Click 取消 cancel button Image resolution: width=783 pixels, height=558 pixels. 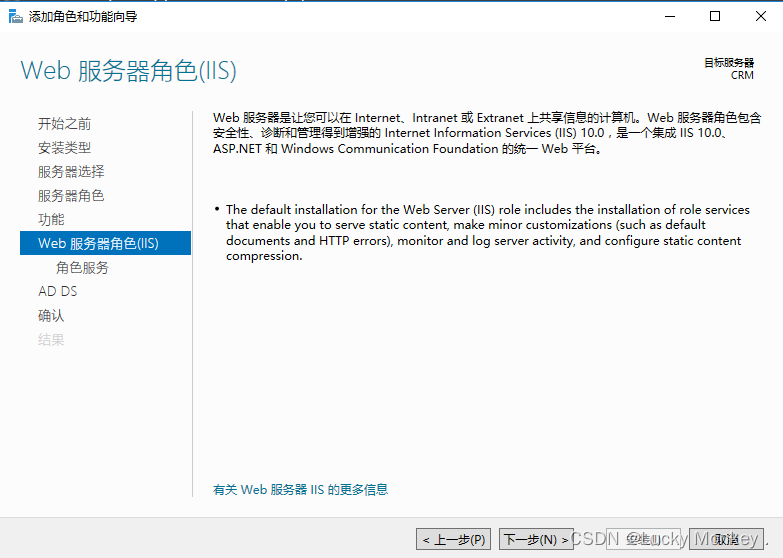click(726, 539)
